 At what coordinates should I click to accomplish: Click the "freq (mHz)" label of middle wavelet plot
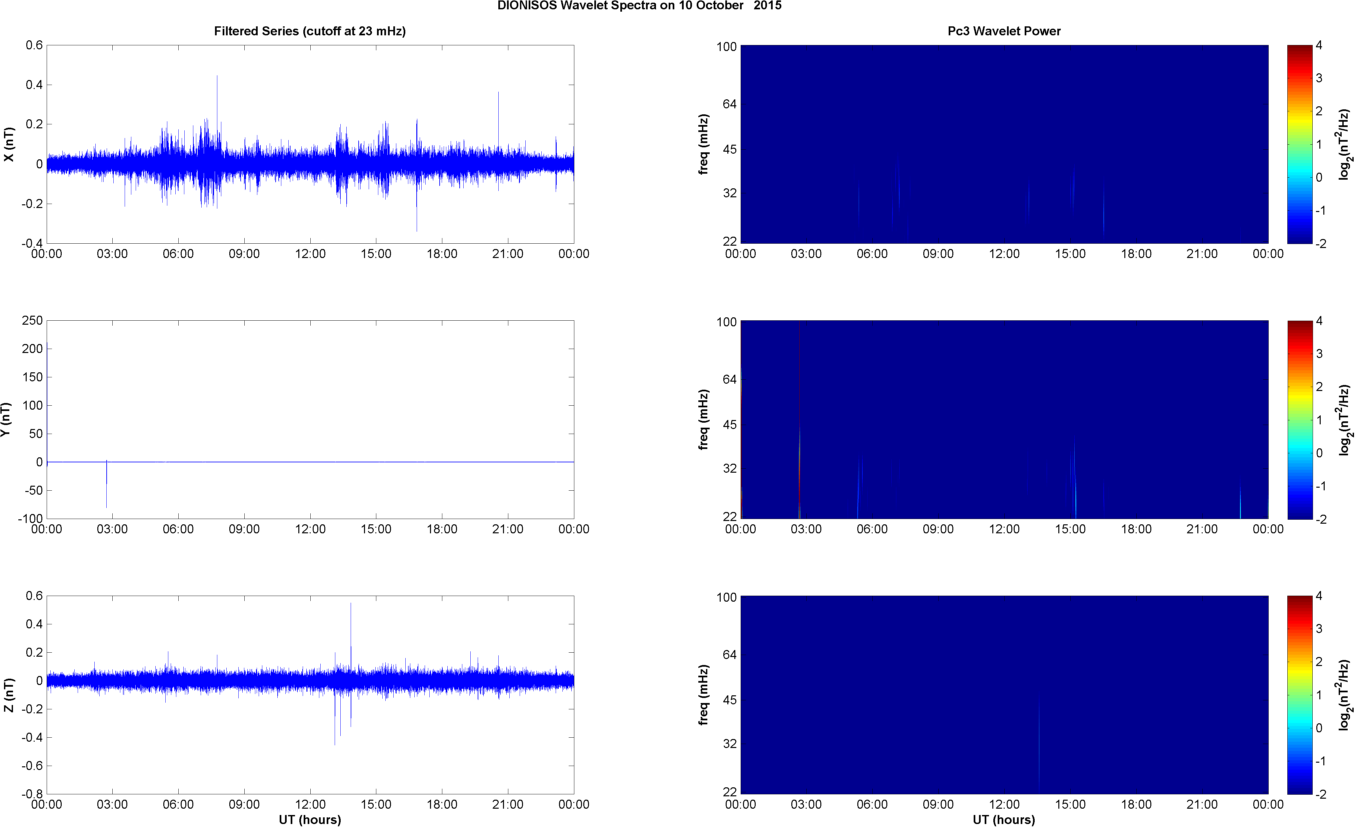(x=705, y=420)
